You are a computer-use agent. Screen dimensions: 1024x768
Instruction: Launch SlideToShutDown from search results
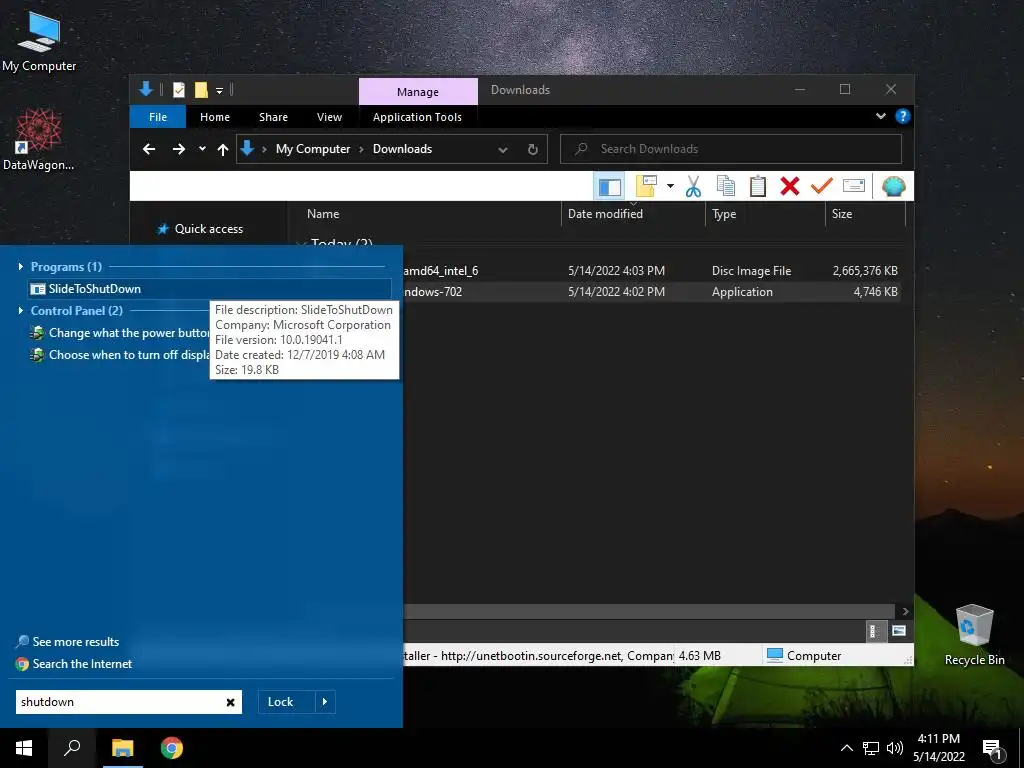(x=210, y=289)
